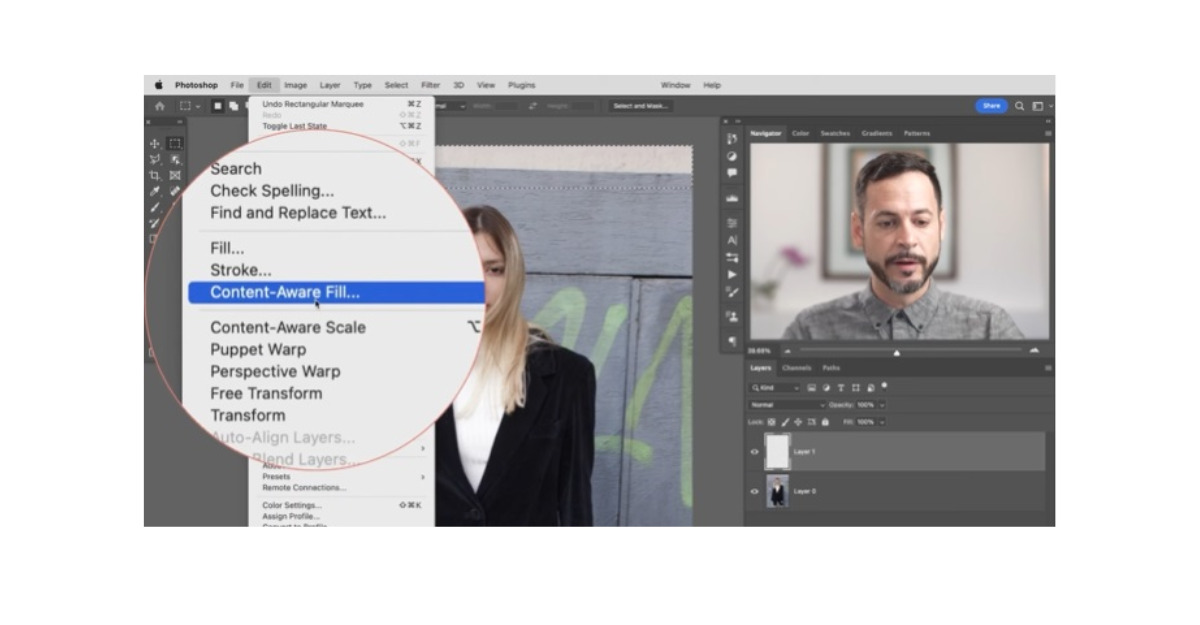Image resolution: width=1200 pixels, height=625 pixels.
Task: Open the Histogram panel icon
Action: pos(732,198)
